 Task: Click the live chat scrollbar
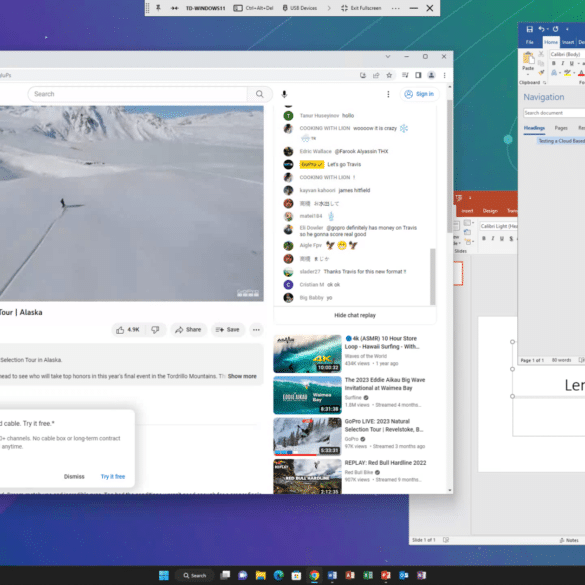(432, 276)
